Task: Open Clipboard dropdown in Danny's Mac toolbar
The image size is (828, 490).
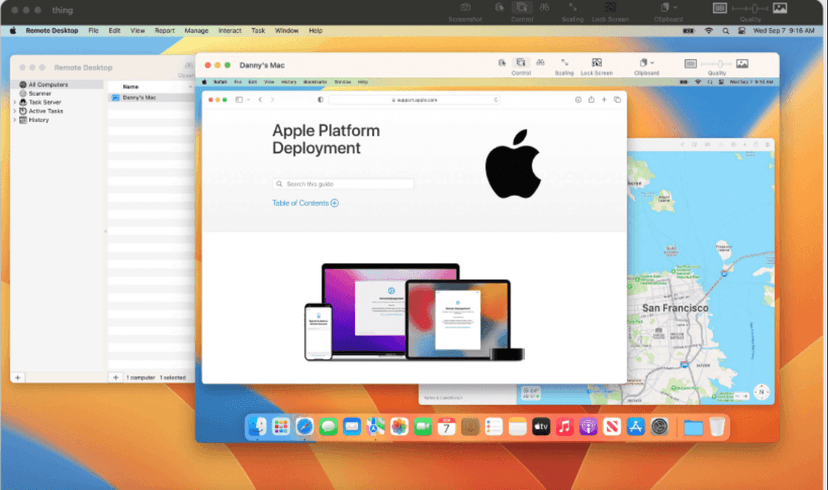Action: pos(646,63)
